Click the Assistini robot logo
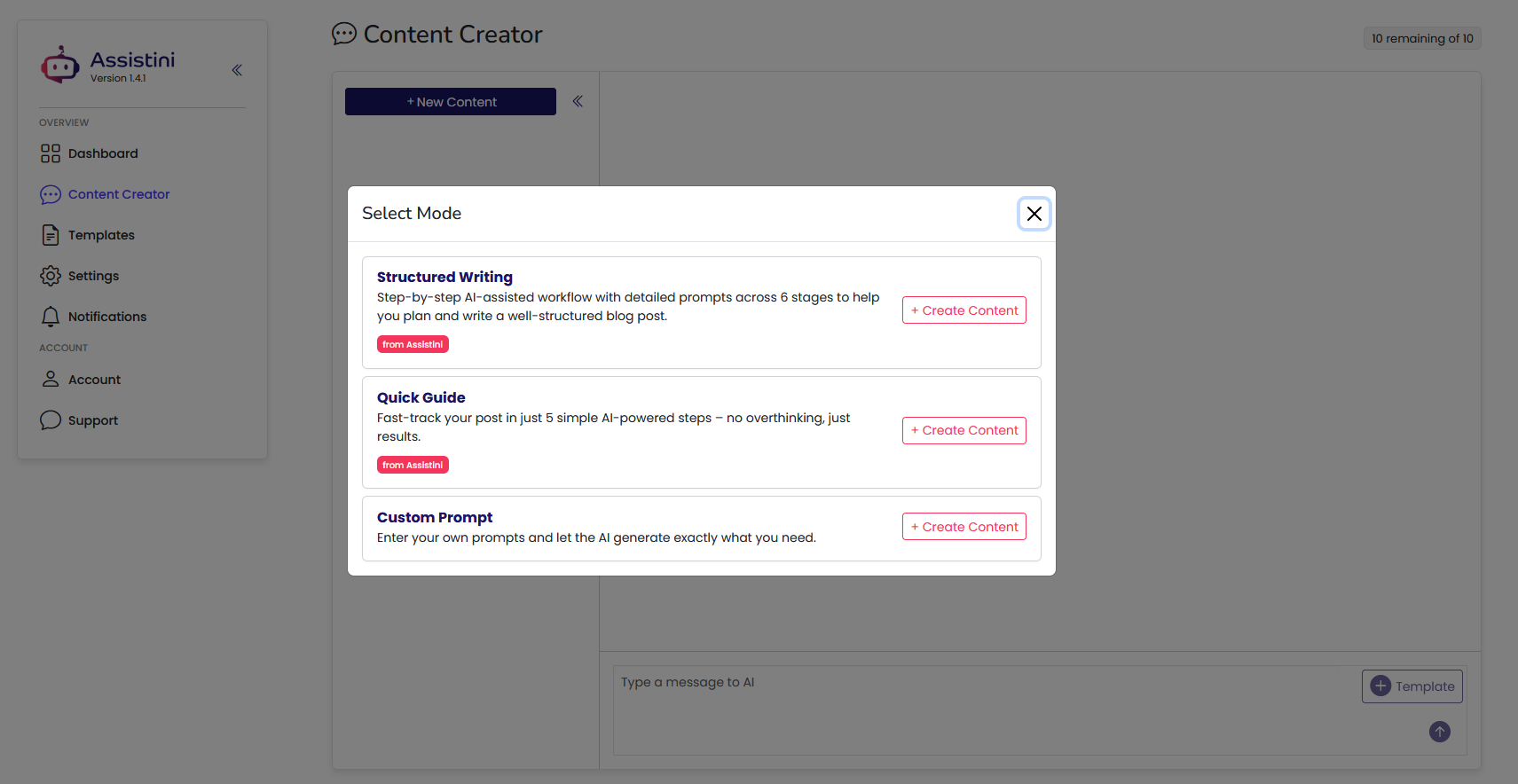 59,65
